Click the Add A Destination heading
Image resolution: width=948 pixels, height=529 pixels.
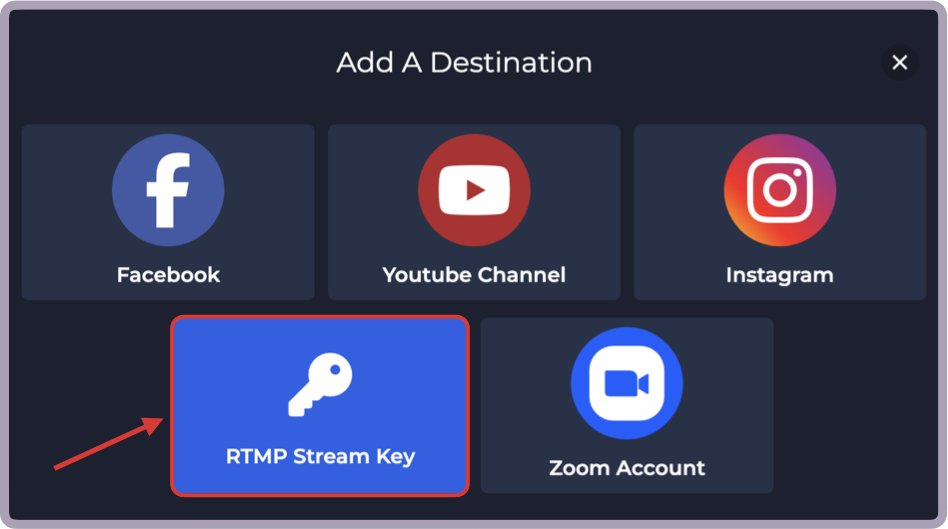pos(464,63)
